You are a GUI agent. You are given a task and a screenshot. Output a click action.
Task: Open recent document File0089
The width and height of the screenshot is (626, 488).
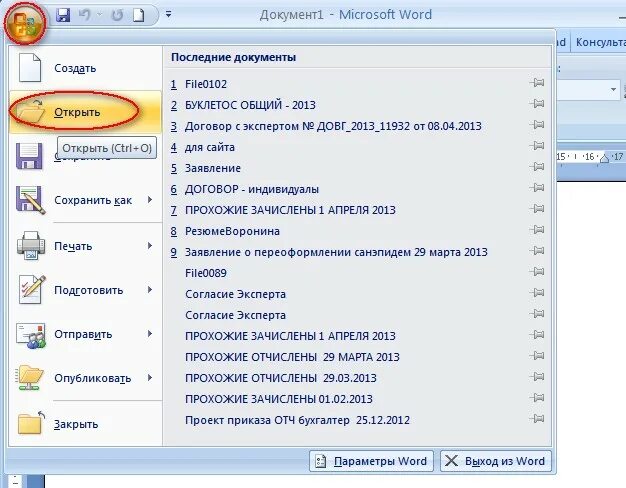pyautogui.click(x=206, y=273)
